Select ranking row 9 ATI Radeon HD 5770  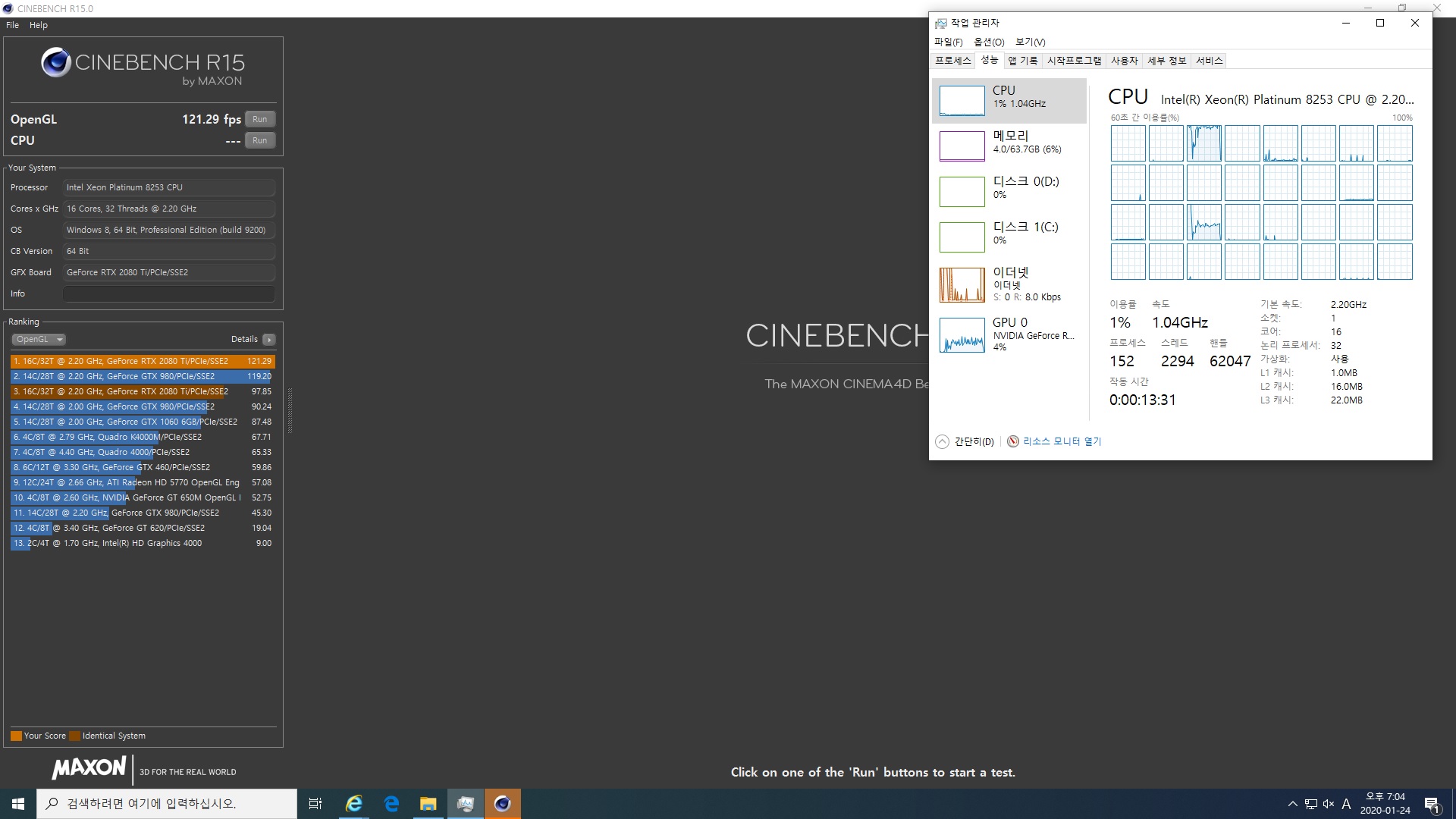(143, 482)
